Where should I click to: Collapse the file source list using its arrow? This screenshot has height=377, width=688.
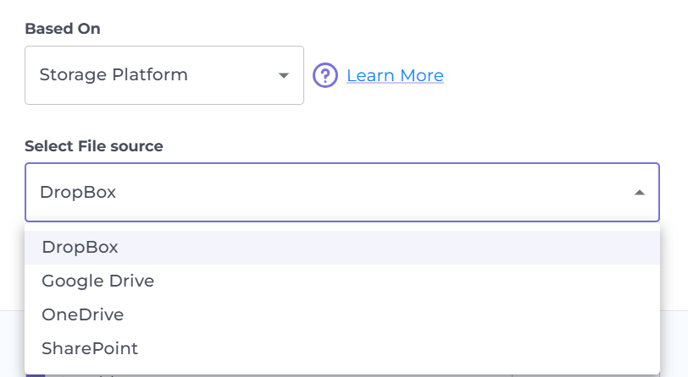point(640,192)
